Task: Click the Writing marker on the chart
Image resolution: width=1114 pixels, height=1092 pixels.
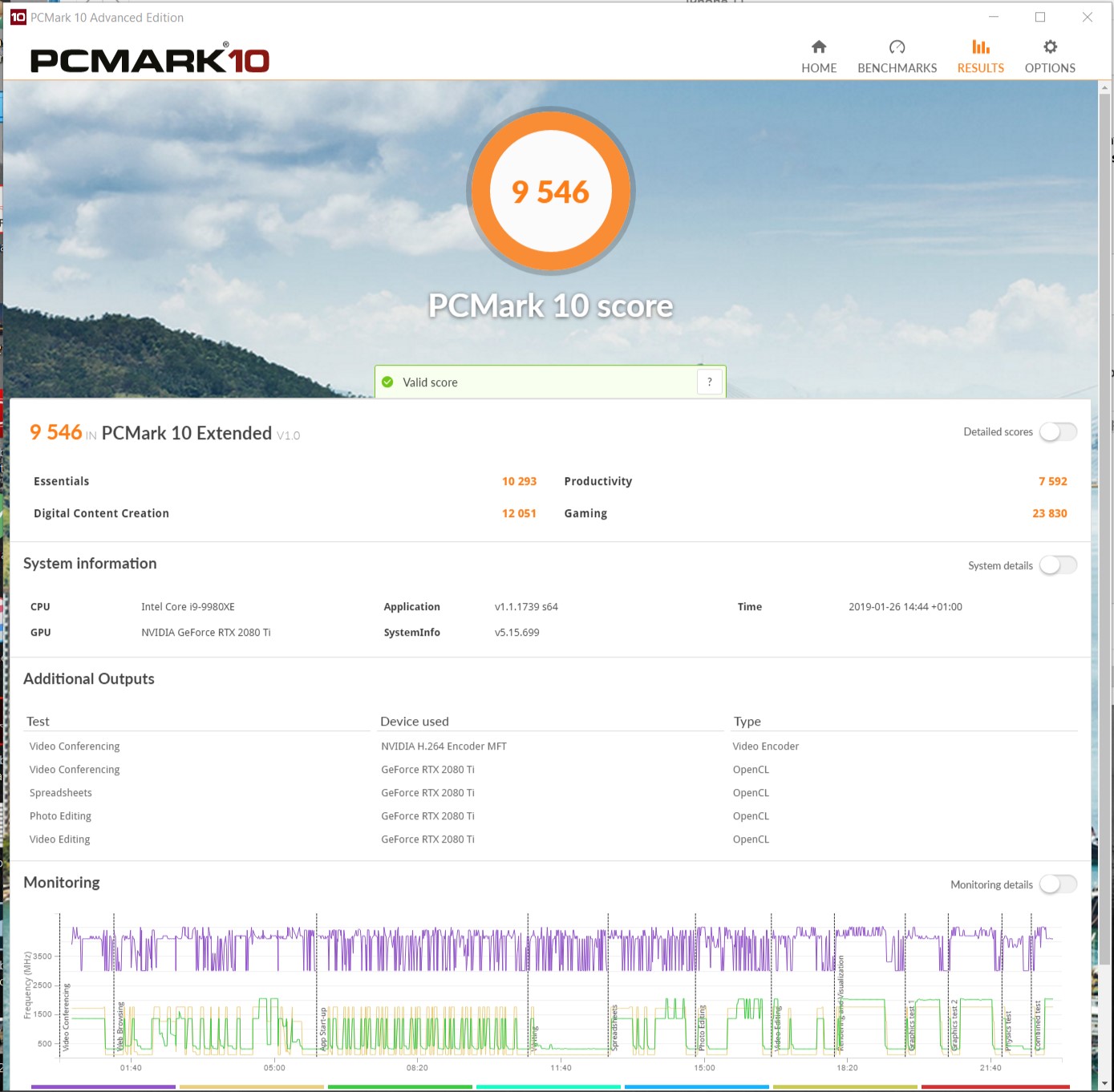Action: pyautogui.click(x=535, y=1038)
